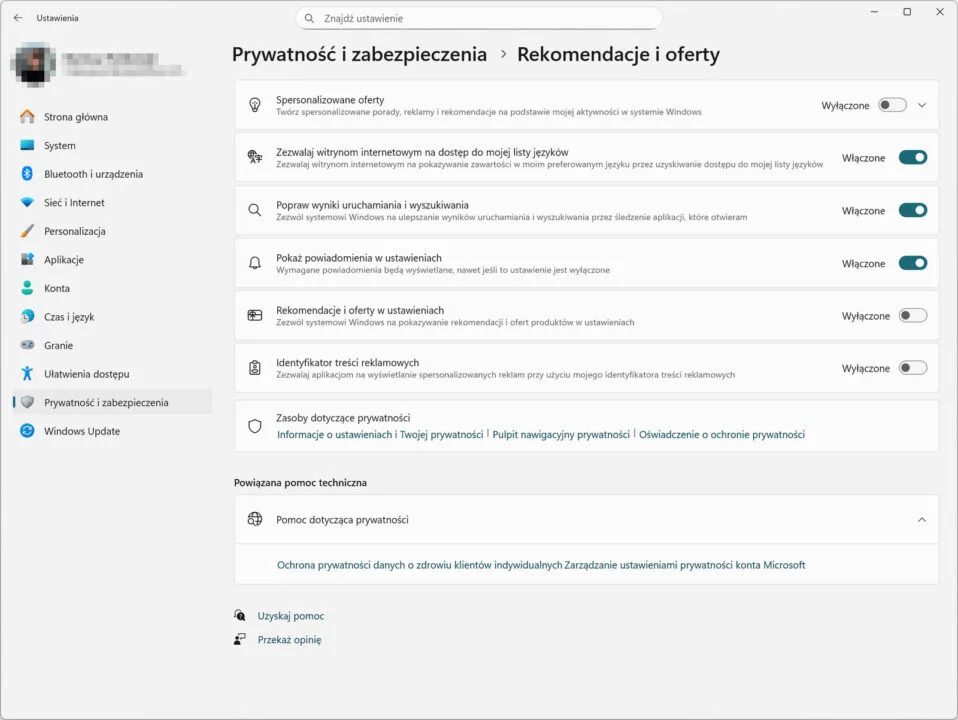Disable Pokaż powiadomienia w ustawieniach toggle
This screenshot has height=720, width=958.
[x=912, y=264]
